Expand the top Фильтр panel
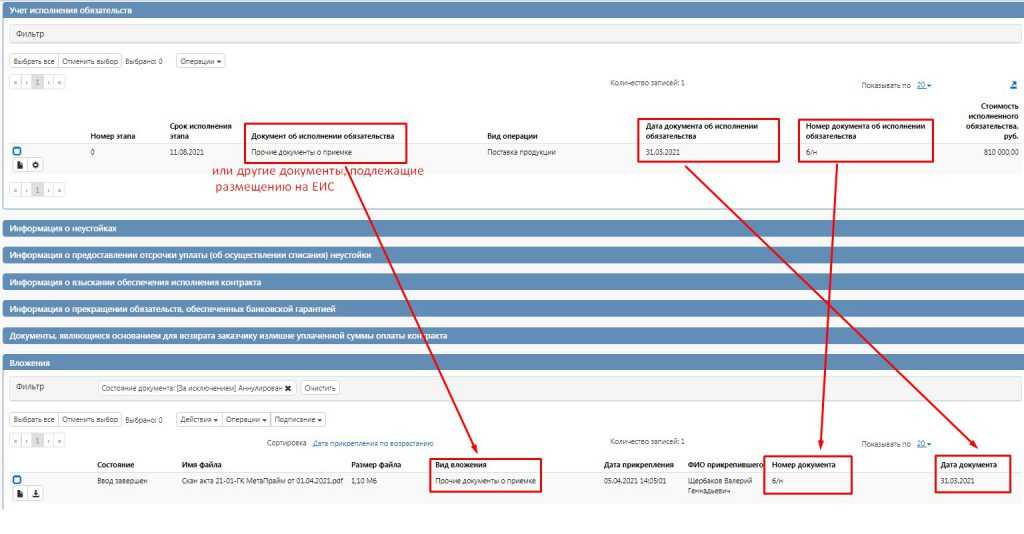Screen dimensions: 1024x534 coord(515,34)
